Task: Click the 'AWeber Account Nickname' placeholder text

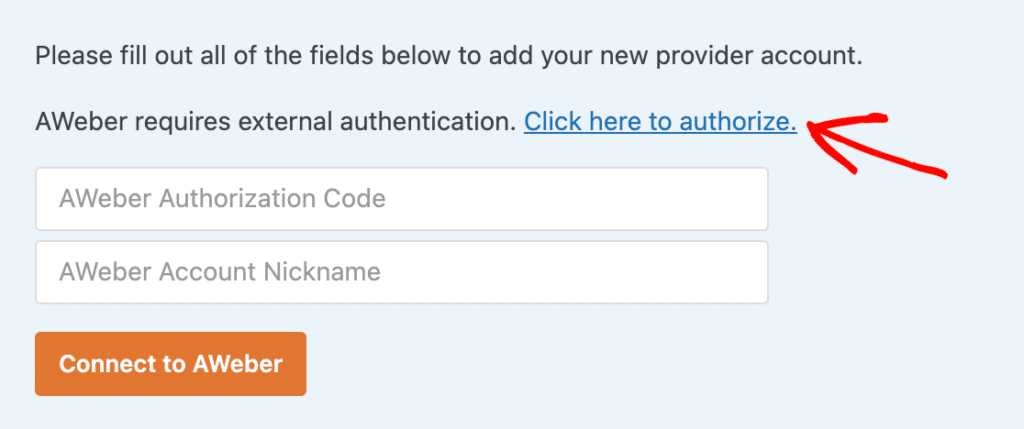Action: (220, 272)
